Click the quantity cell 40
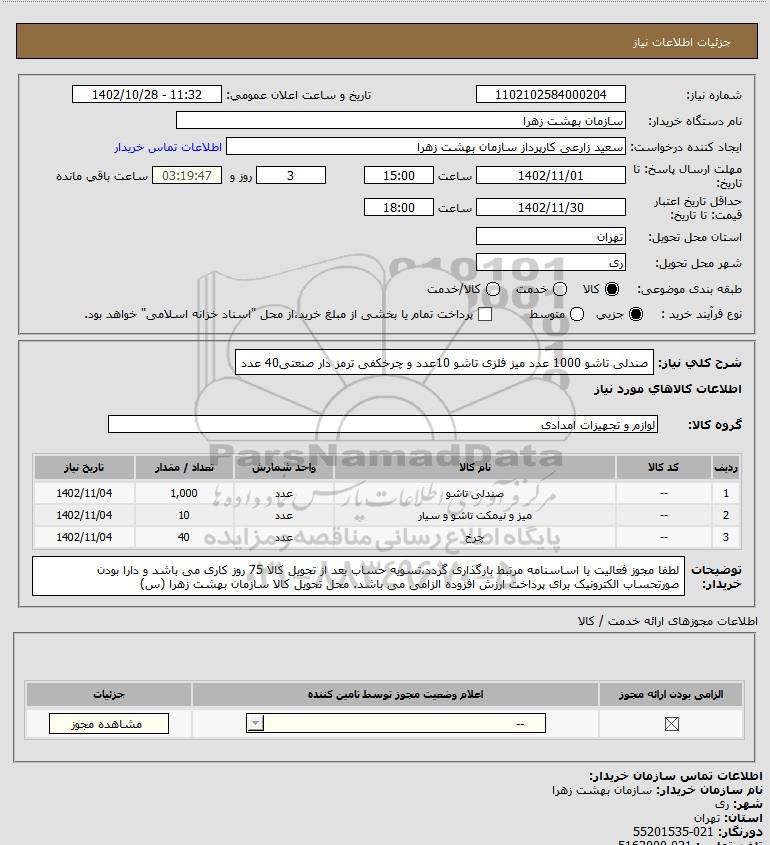The image size is (770, 845). [184, 537]
